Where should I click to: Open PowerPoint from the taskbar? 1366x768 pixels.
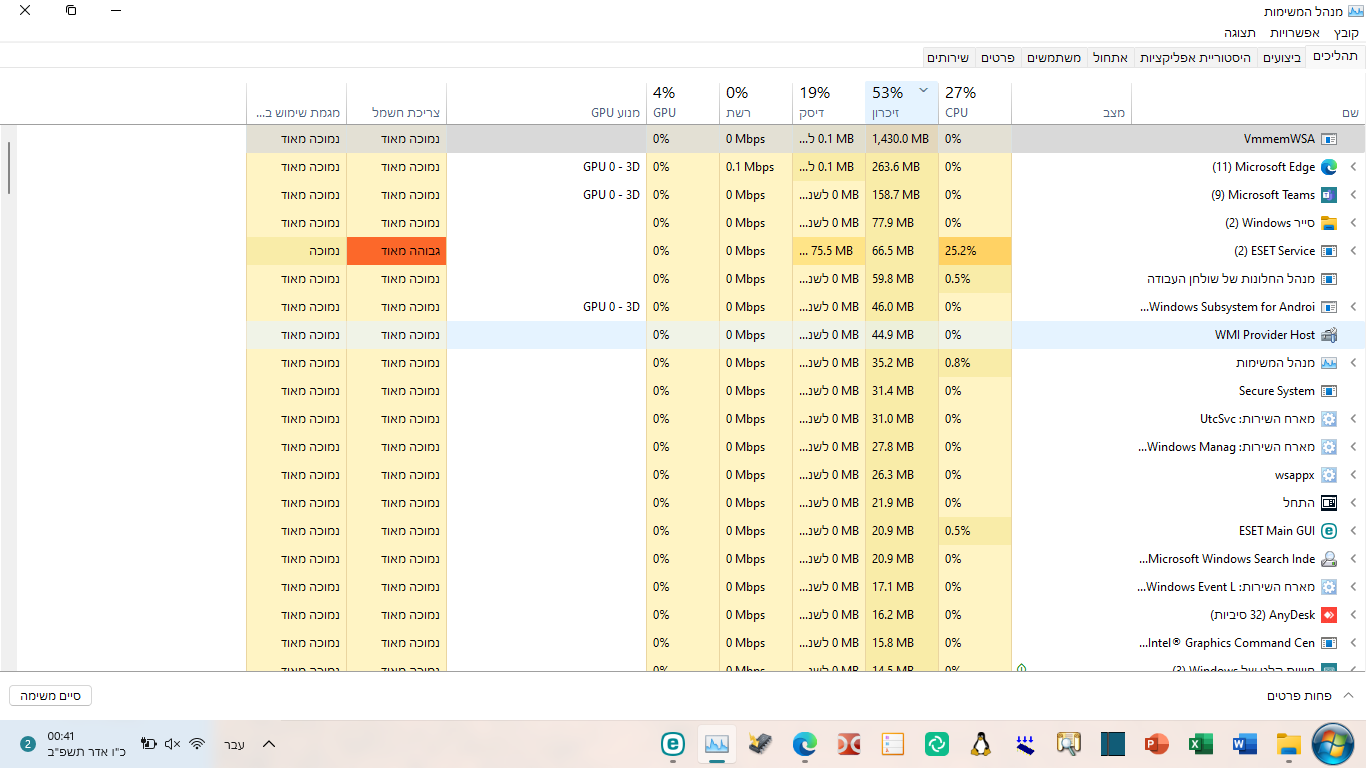pyautogui.click(x=1156, y=744)
